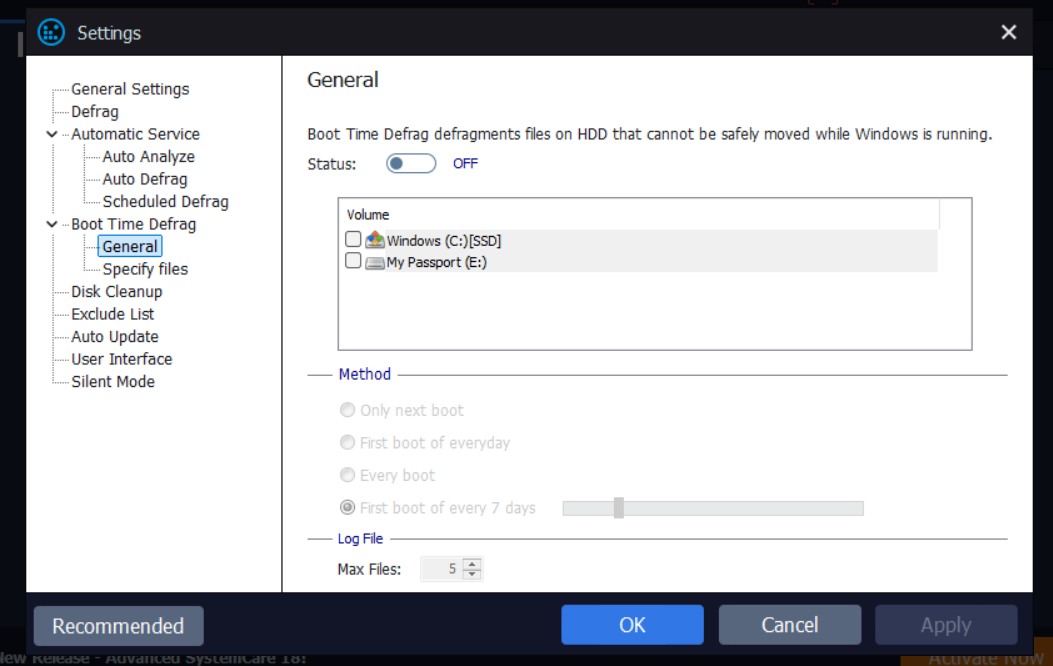Click the Windows (C:) drive icon
This screenshot has height=666, width=1053.
pyautogui.click(x=375, y=240)
